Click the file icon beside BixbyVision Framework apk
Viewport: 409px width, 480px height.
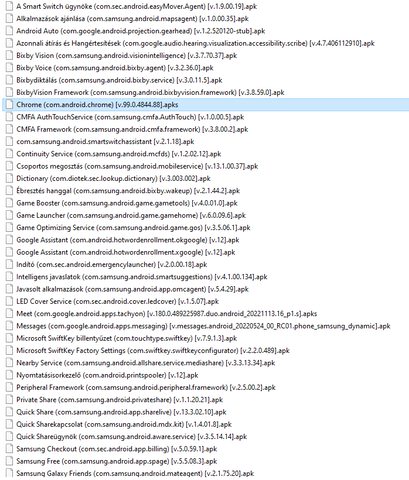(10, 92)
